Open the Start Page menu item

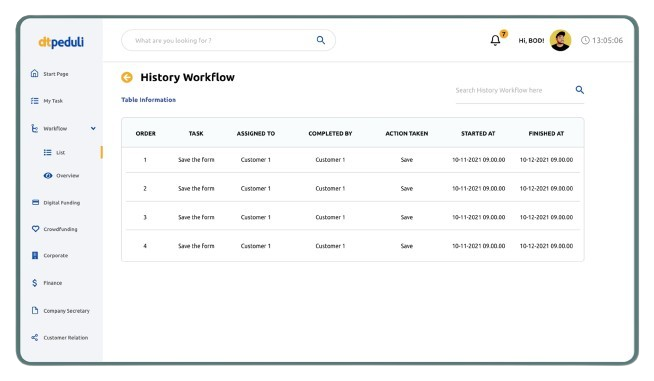56,74
